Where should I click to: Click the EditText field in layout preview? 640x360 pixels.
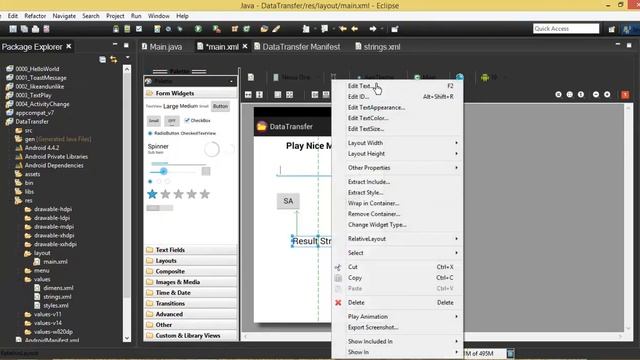click(304, 170)
